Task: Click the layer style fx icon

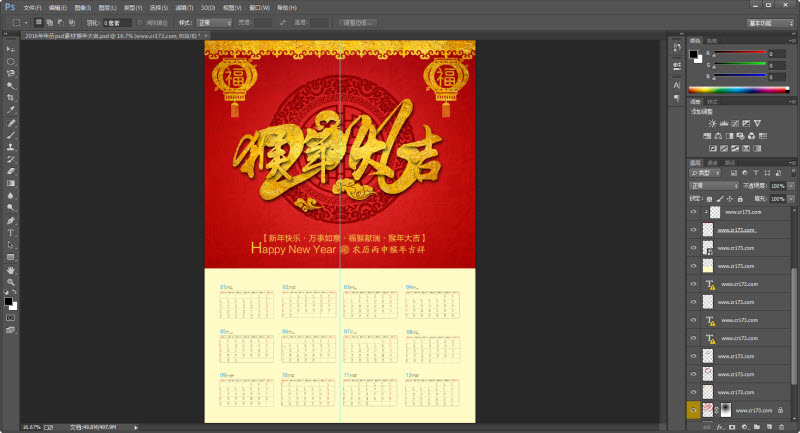Action: coord(720,427)
